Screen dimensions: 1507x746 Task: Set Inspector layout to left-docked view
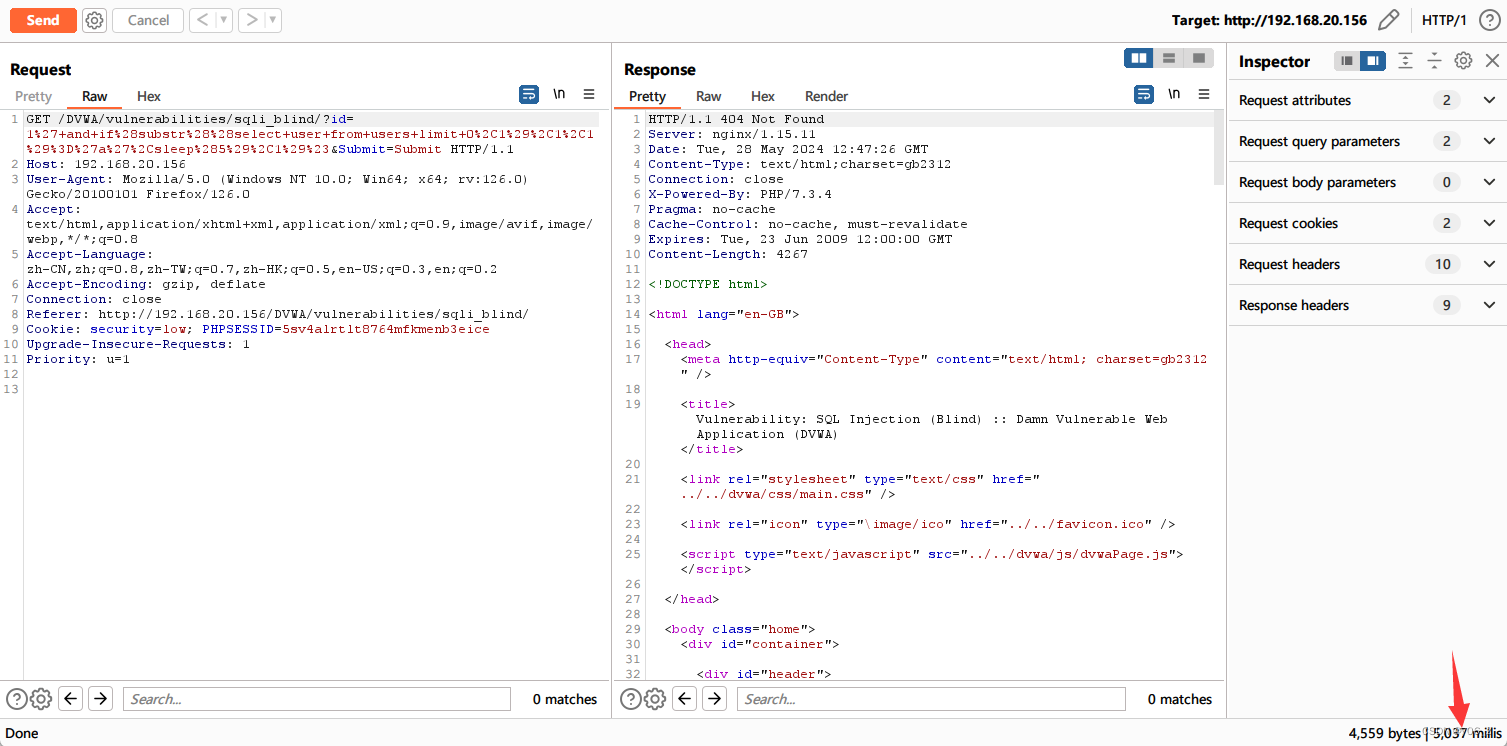click(1347, 61)
